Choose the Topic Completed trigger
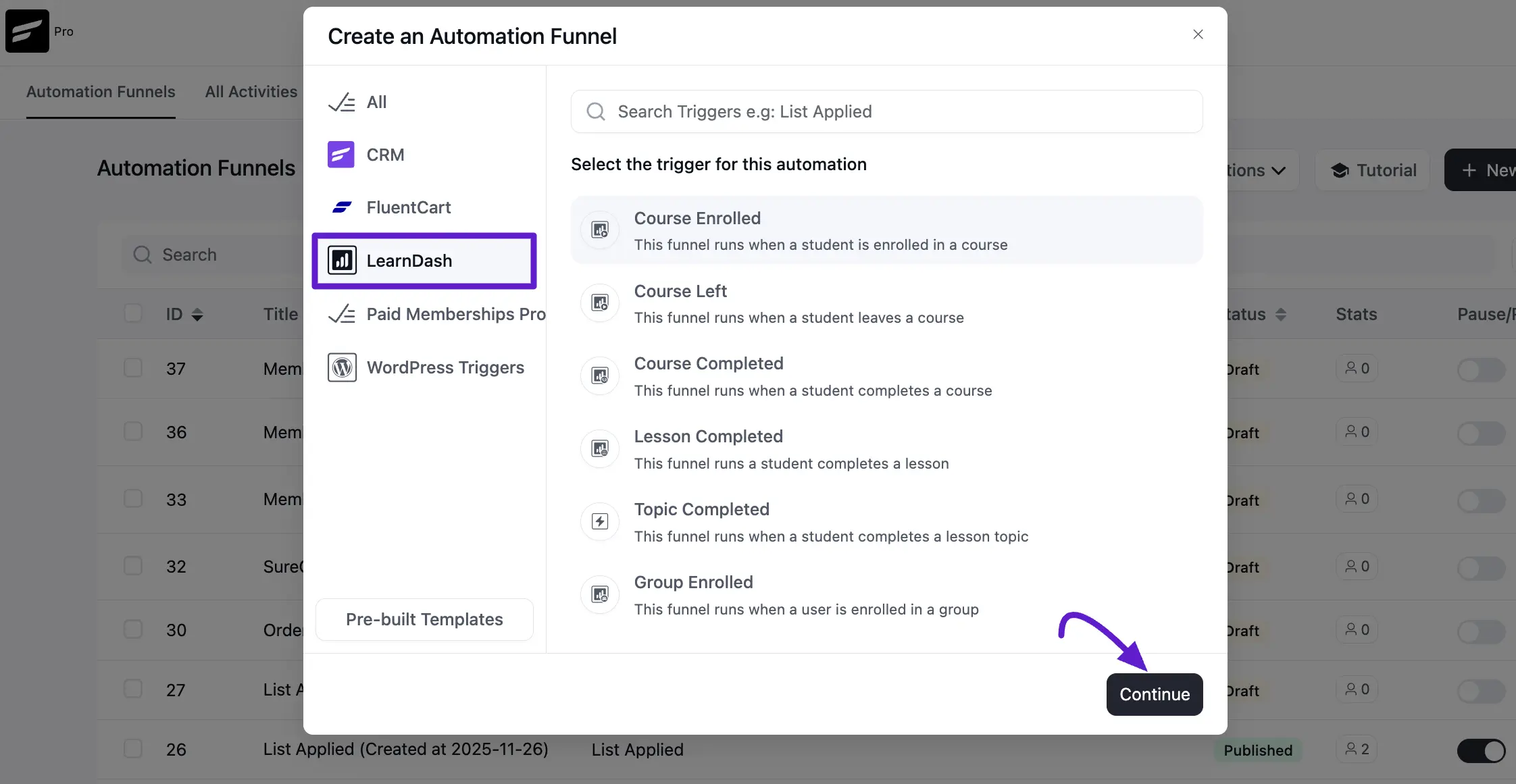The height and width of the screenshot is (784, 1516). [886, 522]
